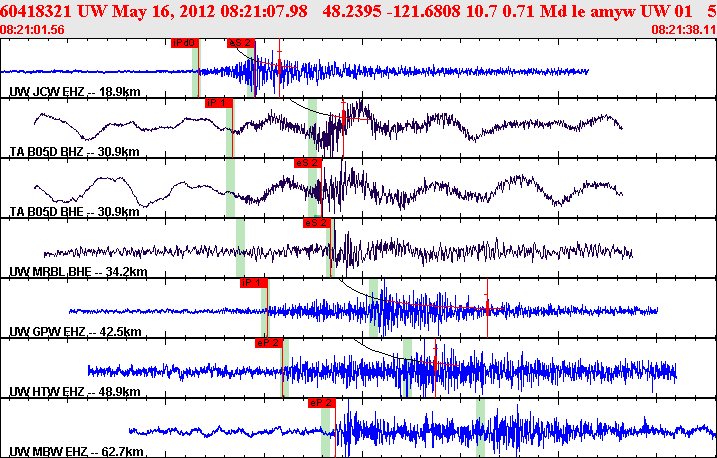Click red coda marker on HTW trace
Screen dimensions: 717x458
click(435, 363)
